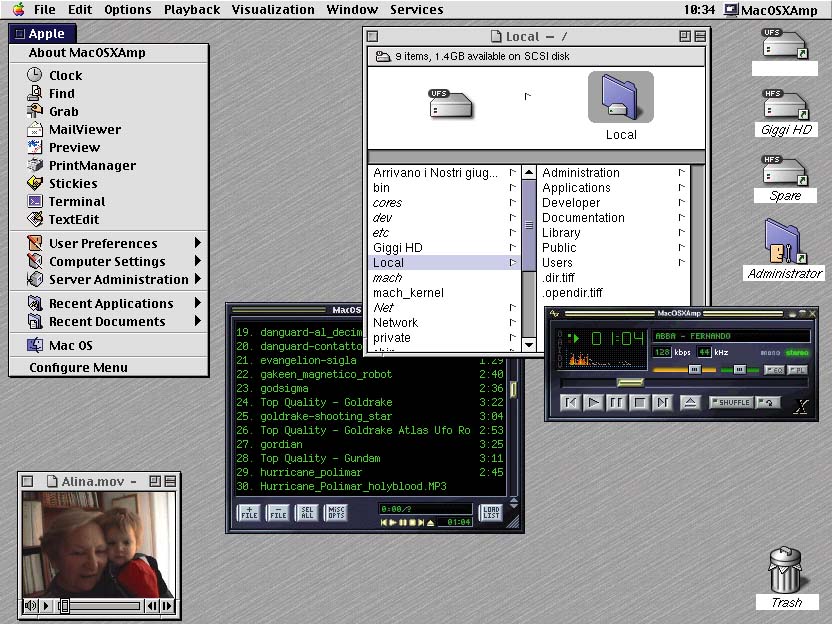Expand the Recent Applications submenu
Image resolution: width=832 pixels, height=624 pixels.
(109, 304)
